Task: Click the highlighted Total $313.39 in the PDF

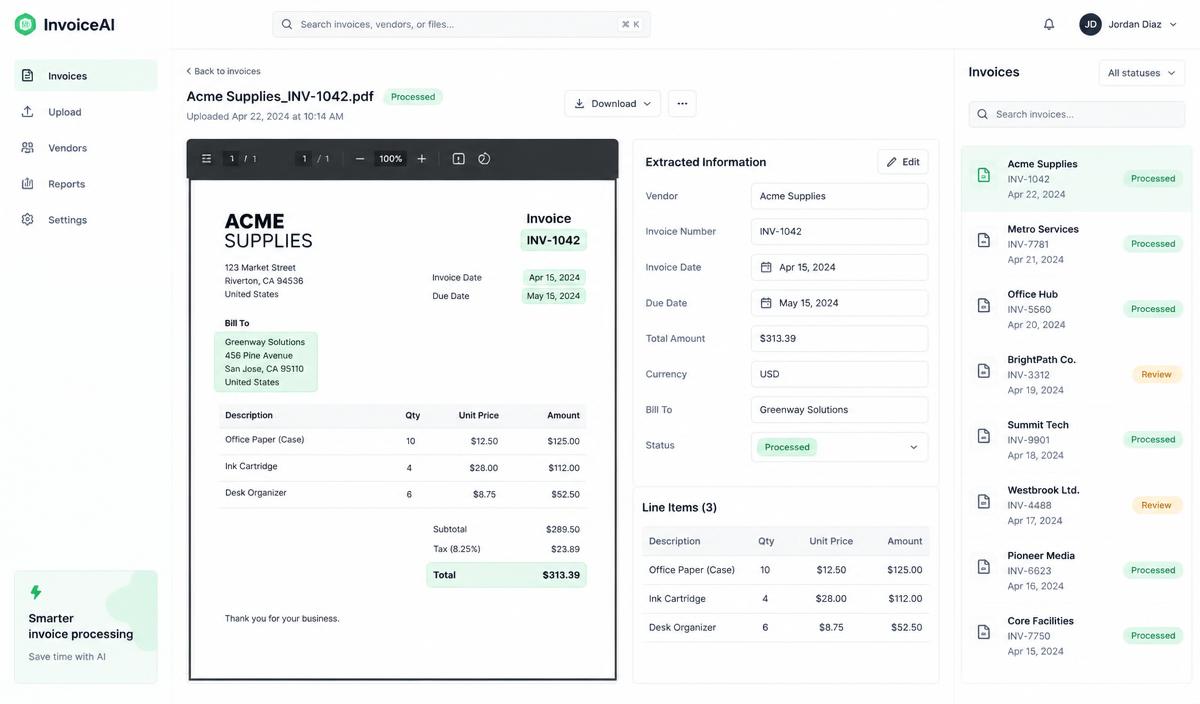Action: click(506, 575)
